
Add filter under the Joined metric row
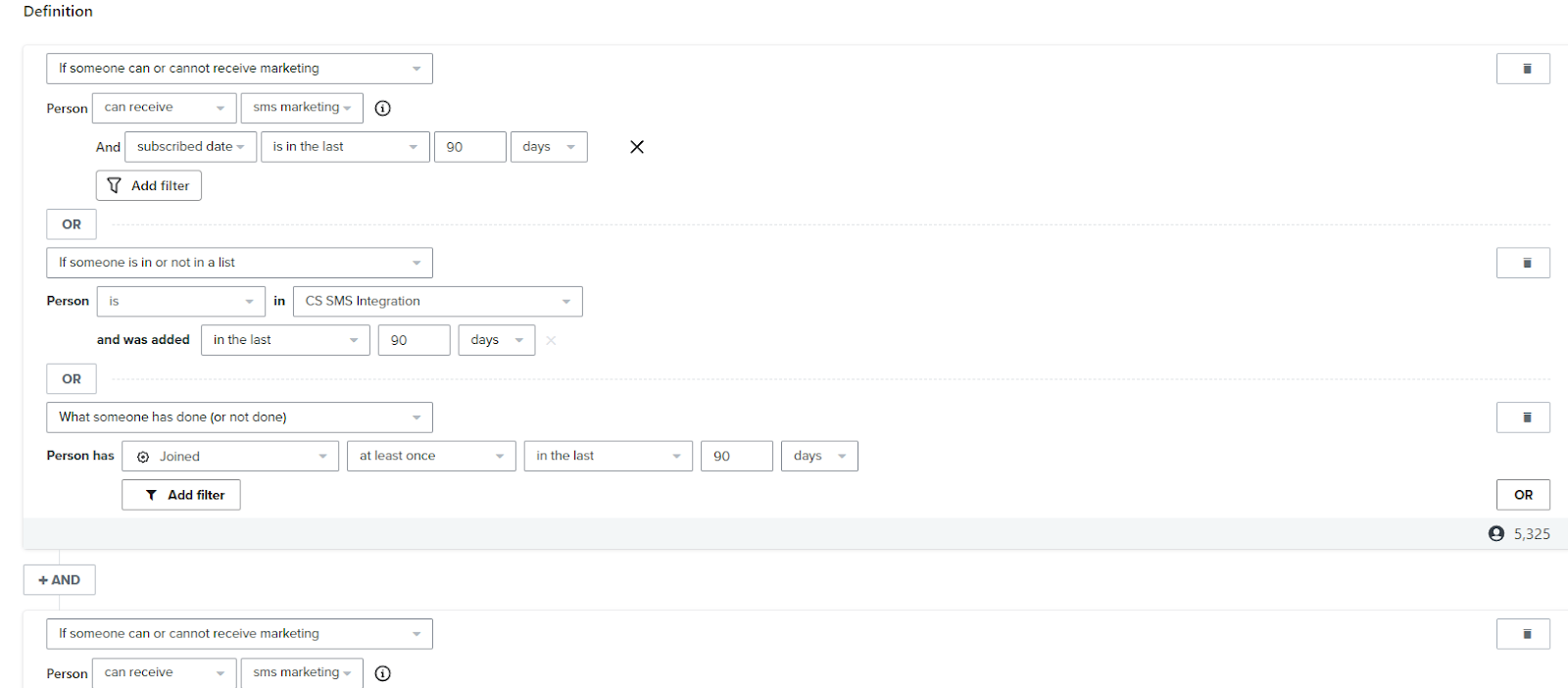pos(181,495)
